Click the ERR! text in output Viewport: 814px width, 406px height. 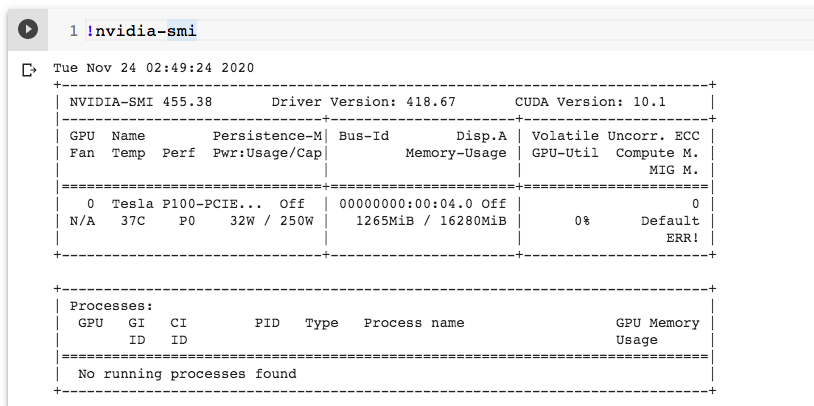click(682, 238)
